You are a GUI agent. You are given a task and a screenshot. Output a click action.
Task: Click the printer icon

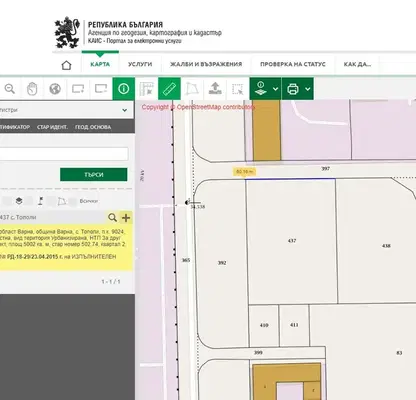coord(293,89)
